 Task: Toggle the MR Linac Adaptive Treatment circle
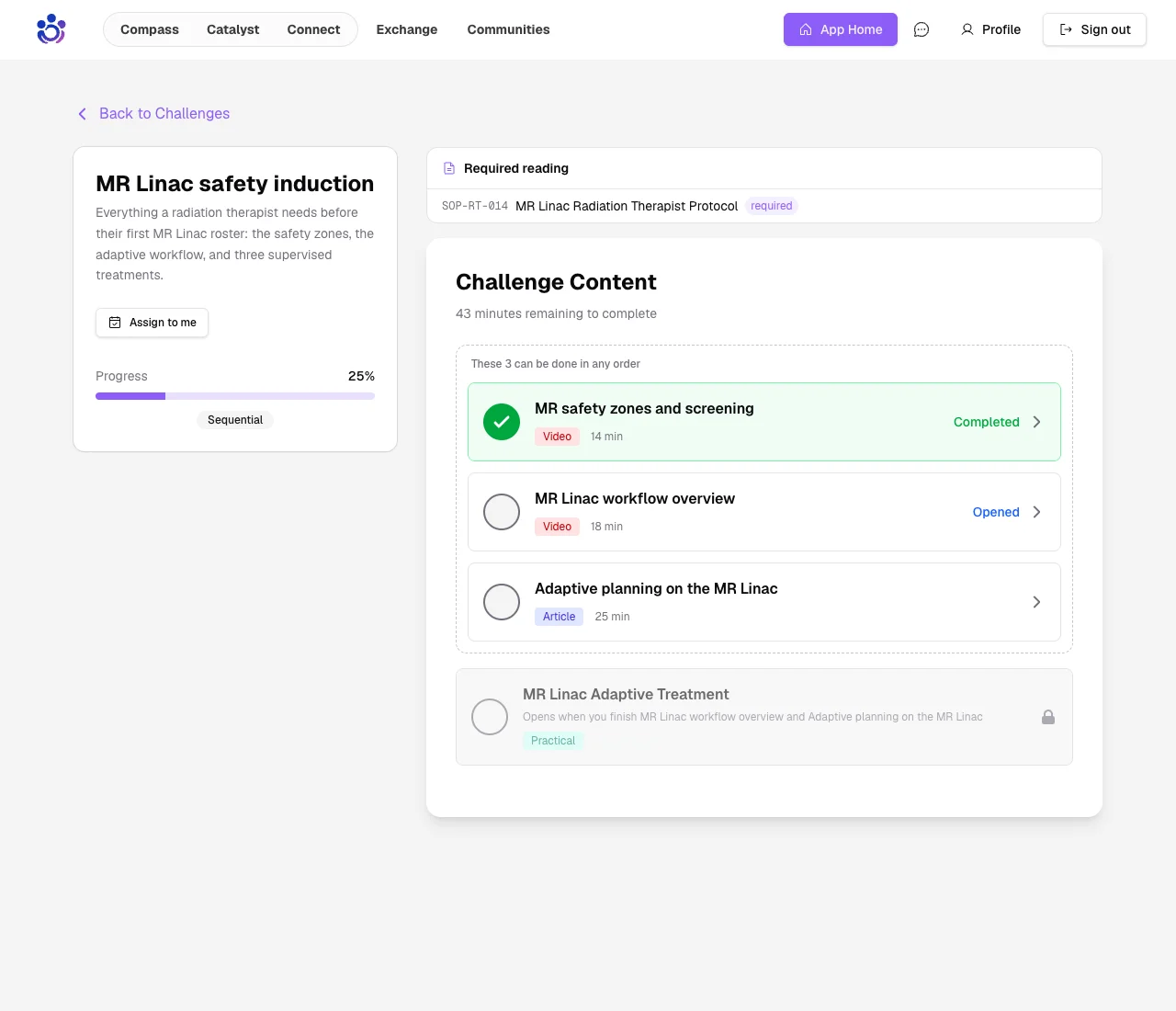coord(490,717)
